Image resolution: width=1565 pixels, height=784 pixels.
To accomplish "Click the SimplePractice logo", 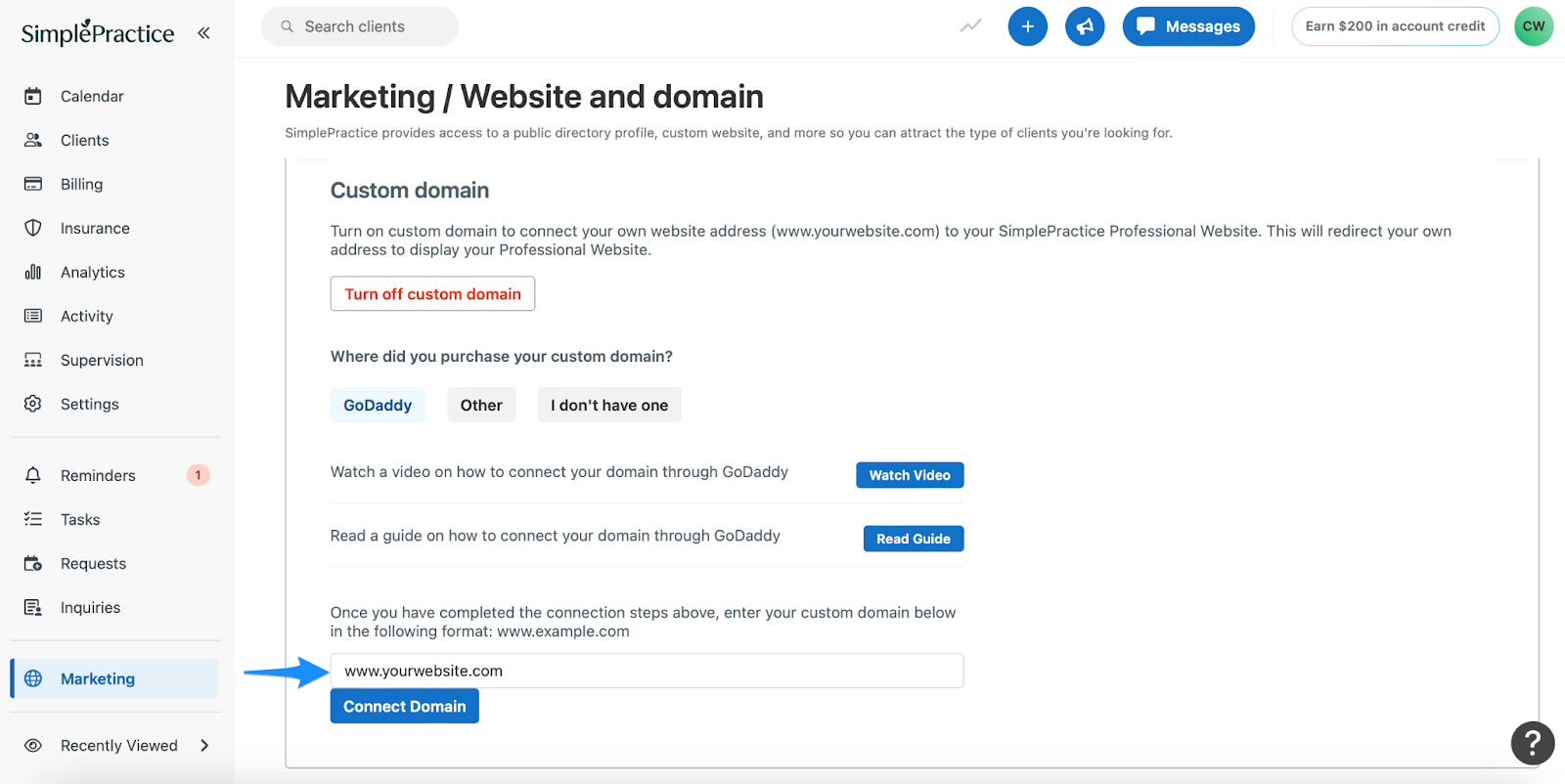I will 98,32.
